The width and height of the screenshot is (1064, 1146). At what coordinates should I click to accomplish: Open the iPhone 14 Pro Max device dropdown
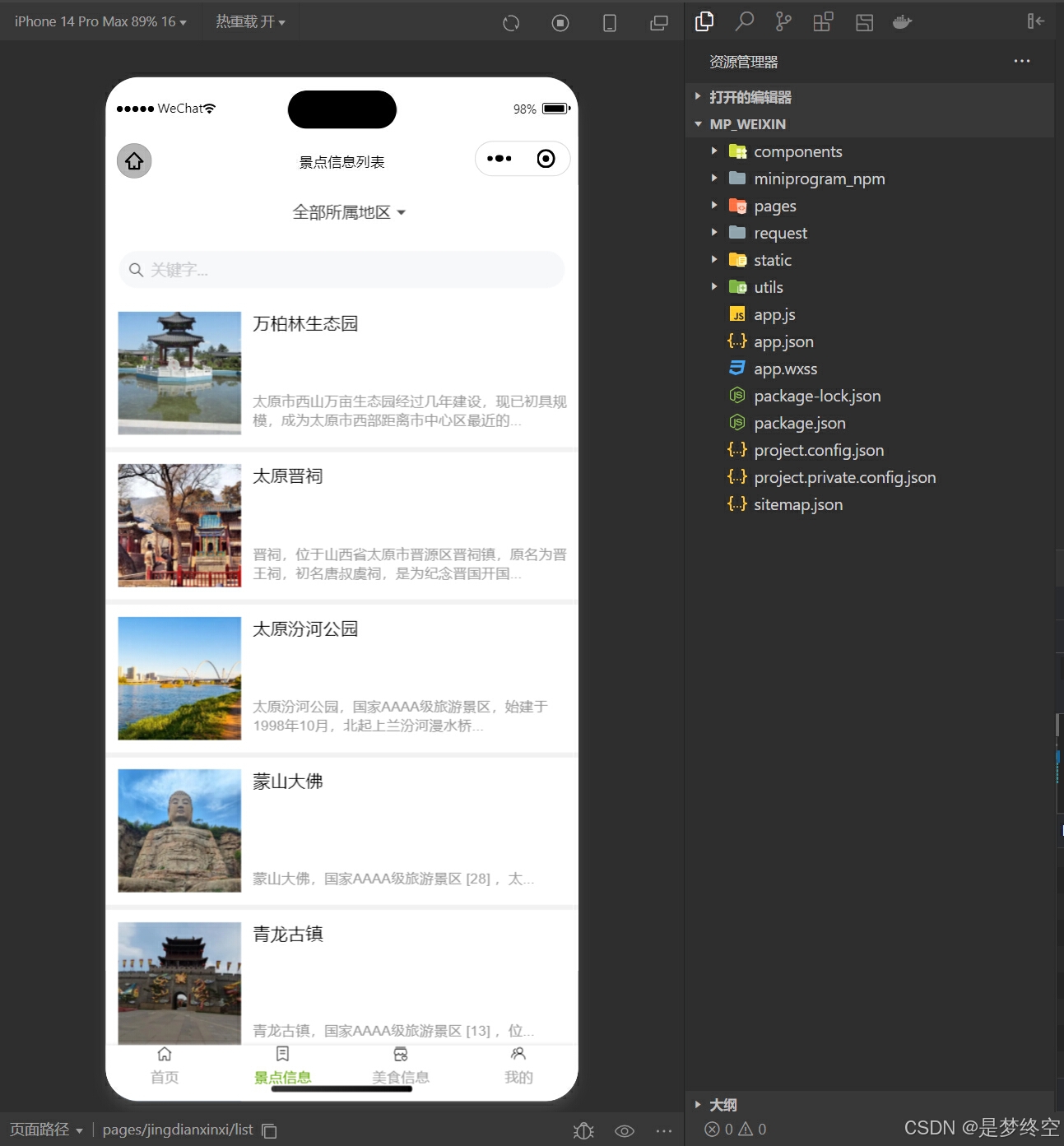(100, 22)
